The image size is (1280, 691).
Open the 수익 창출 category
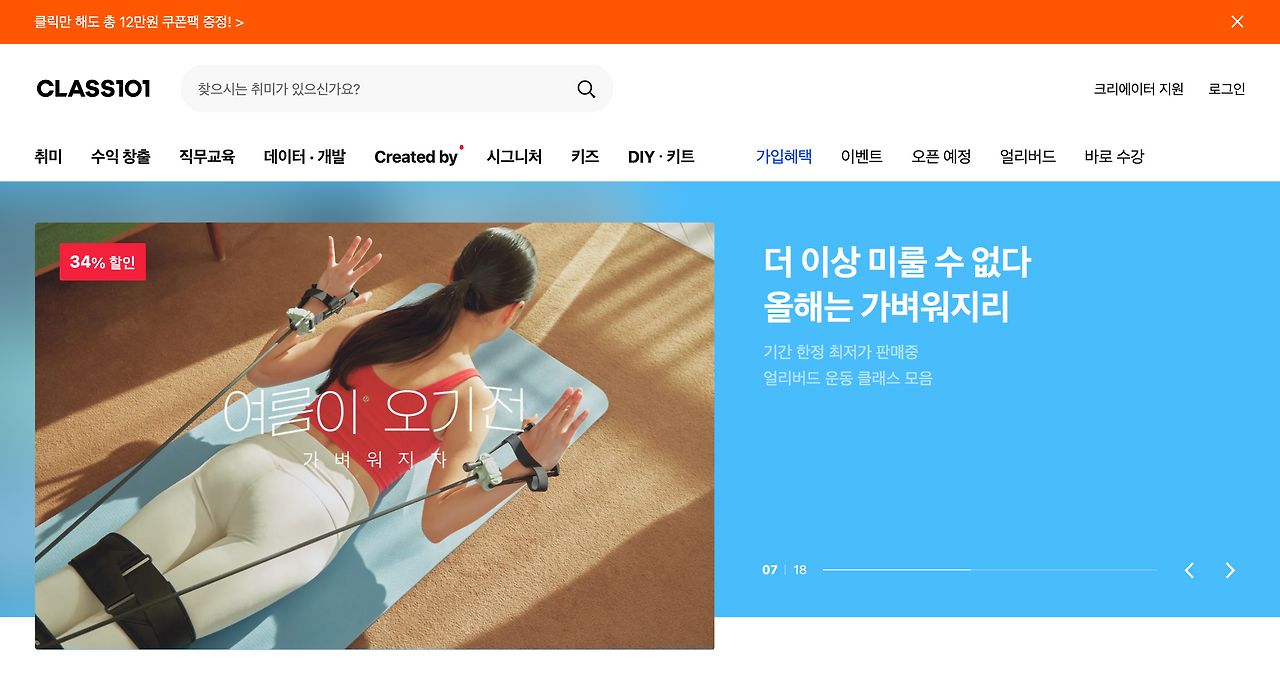click(120, 157)
